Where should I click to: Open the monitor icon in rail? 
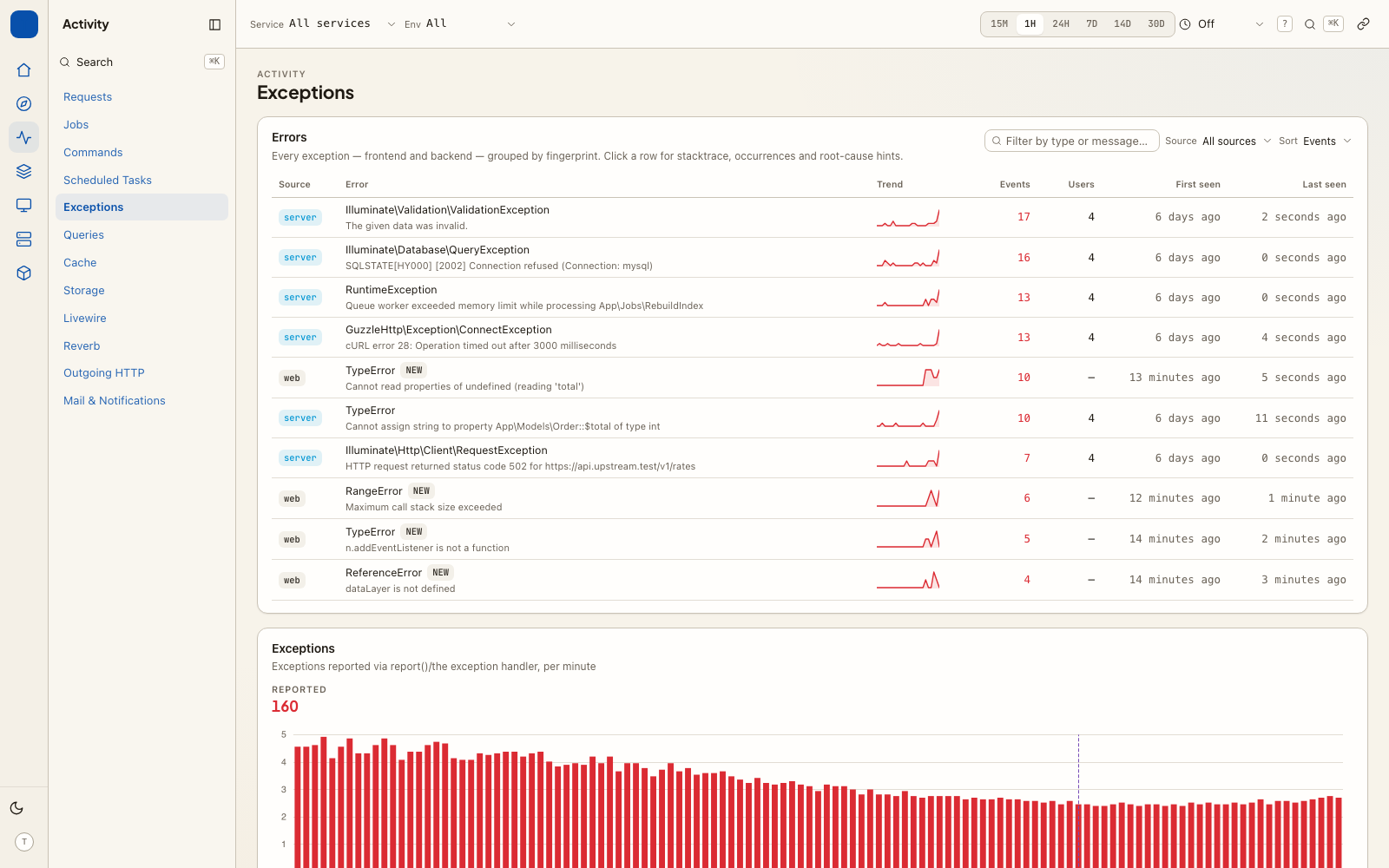24,205
